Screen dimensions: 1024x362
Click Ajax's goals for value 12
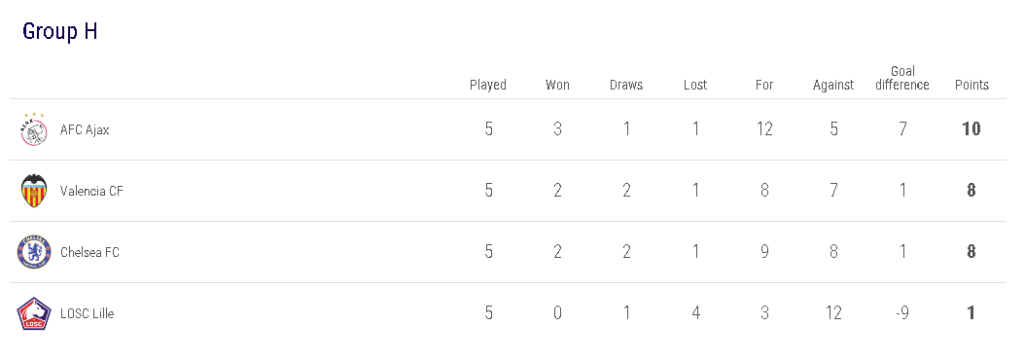click(x=764, y=129)
